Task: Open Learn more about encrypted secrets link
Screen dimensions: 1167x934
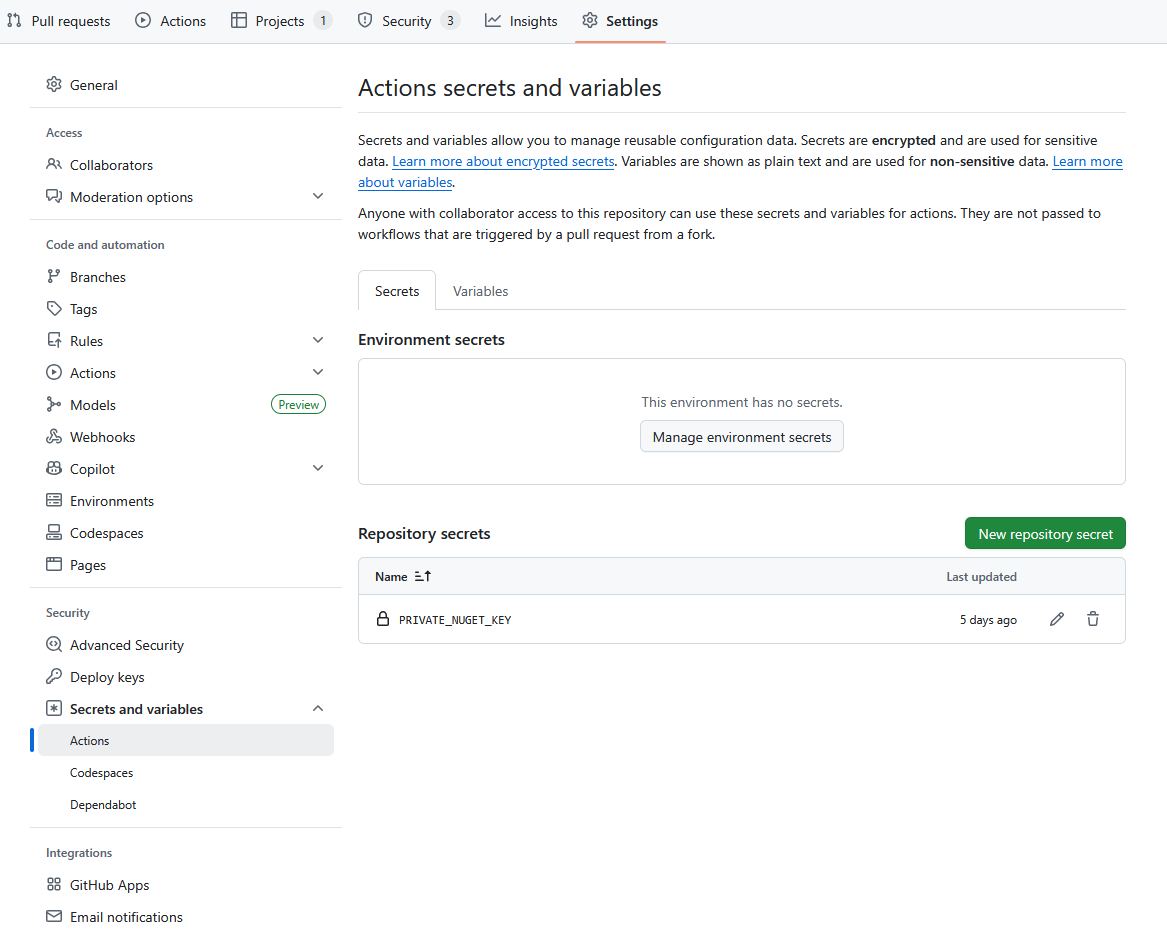Action: tap(503, 162)
